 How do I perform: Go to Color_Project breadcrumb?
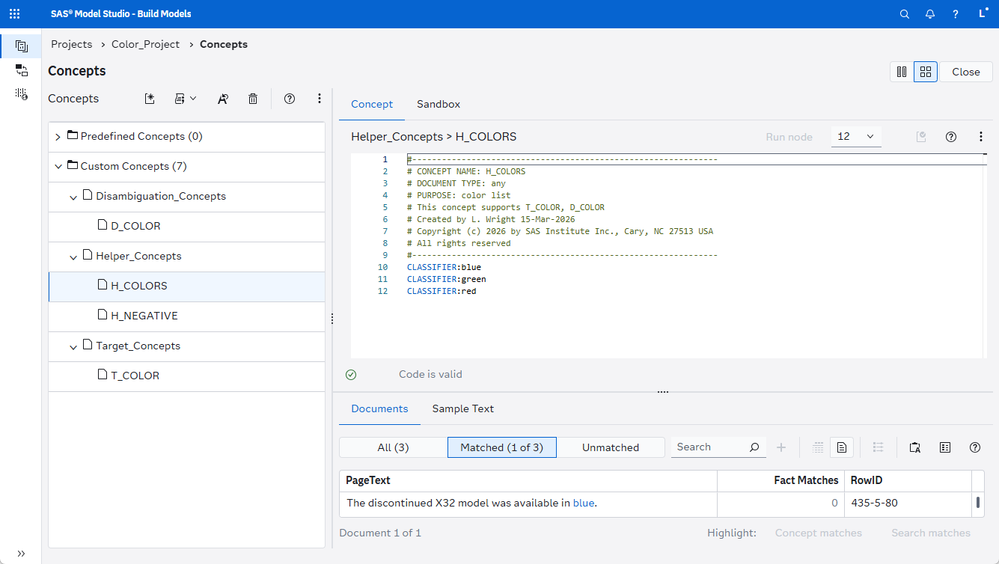[145, 44]
